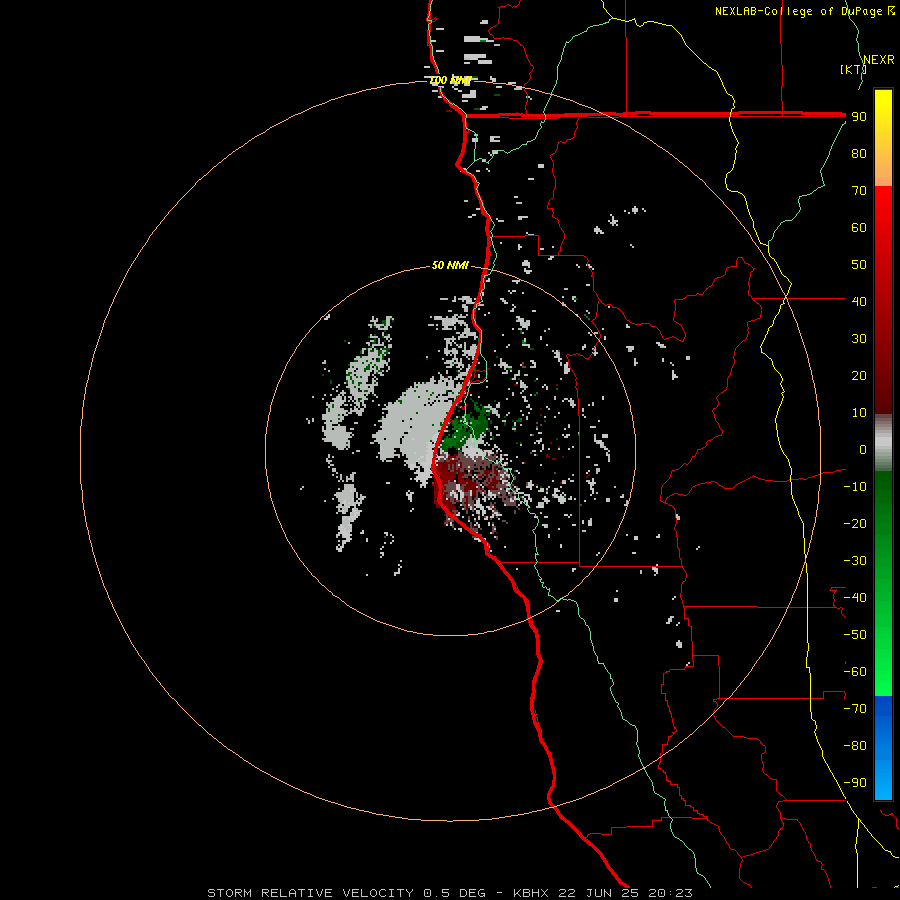
Task: Click the -90 scale label
Action: (855, 783)
